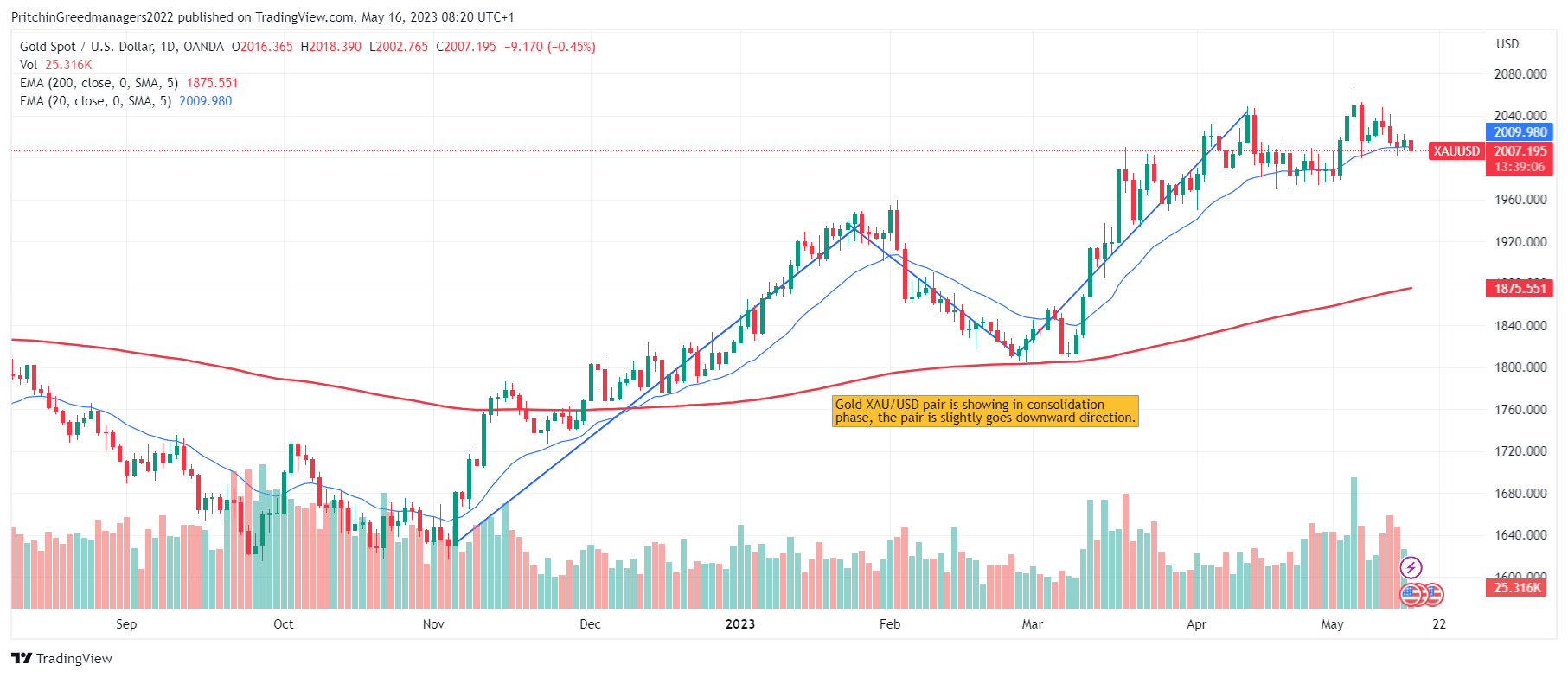The image size is (1568, 677).
Task: Click the 1720.000 price axis label
Action: [x=1520, y=451]
